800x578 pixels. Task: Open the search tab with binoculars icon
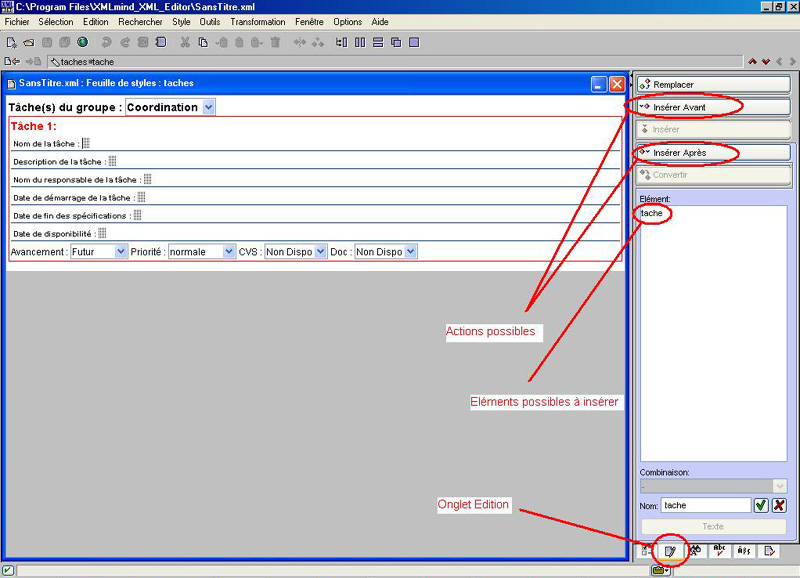coord(695,550)
